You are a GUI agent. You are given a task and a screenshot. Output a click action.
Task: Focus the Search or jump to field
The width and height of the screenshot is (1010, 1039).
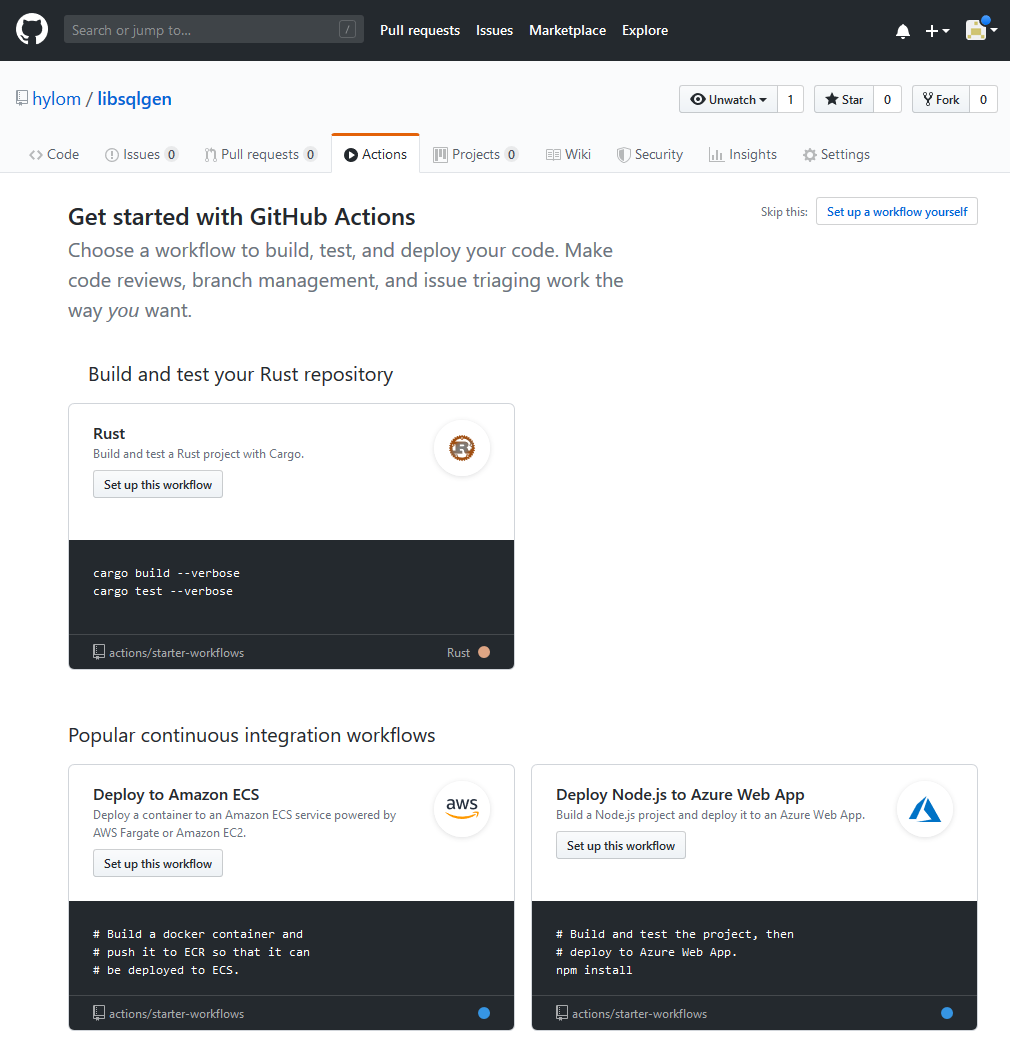[x=213, y=30]
